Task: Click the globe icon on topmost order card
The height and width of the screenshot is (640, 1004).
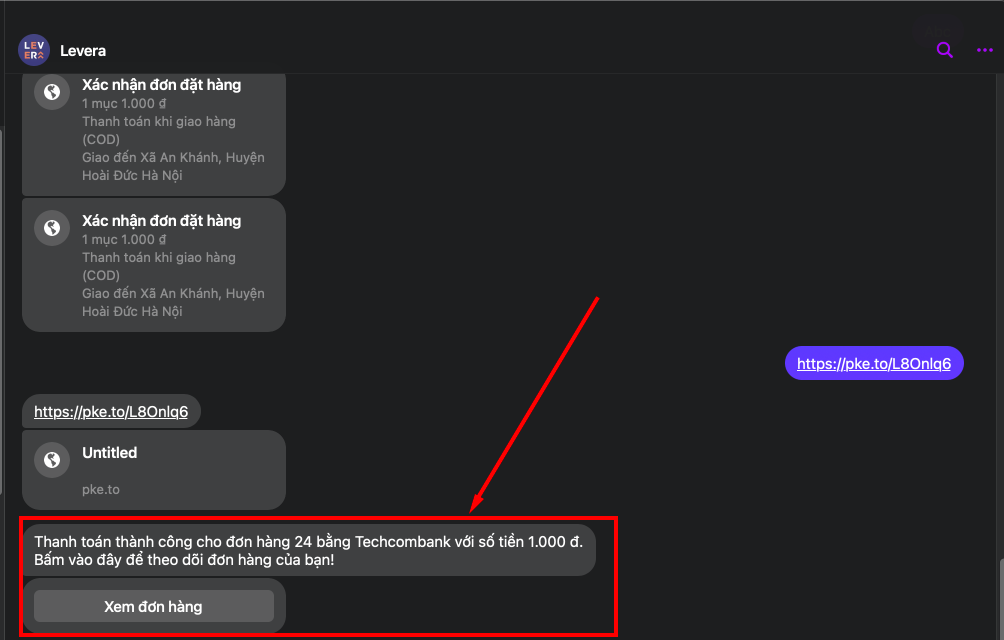Action: point(51,92)
